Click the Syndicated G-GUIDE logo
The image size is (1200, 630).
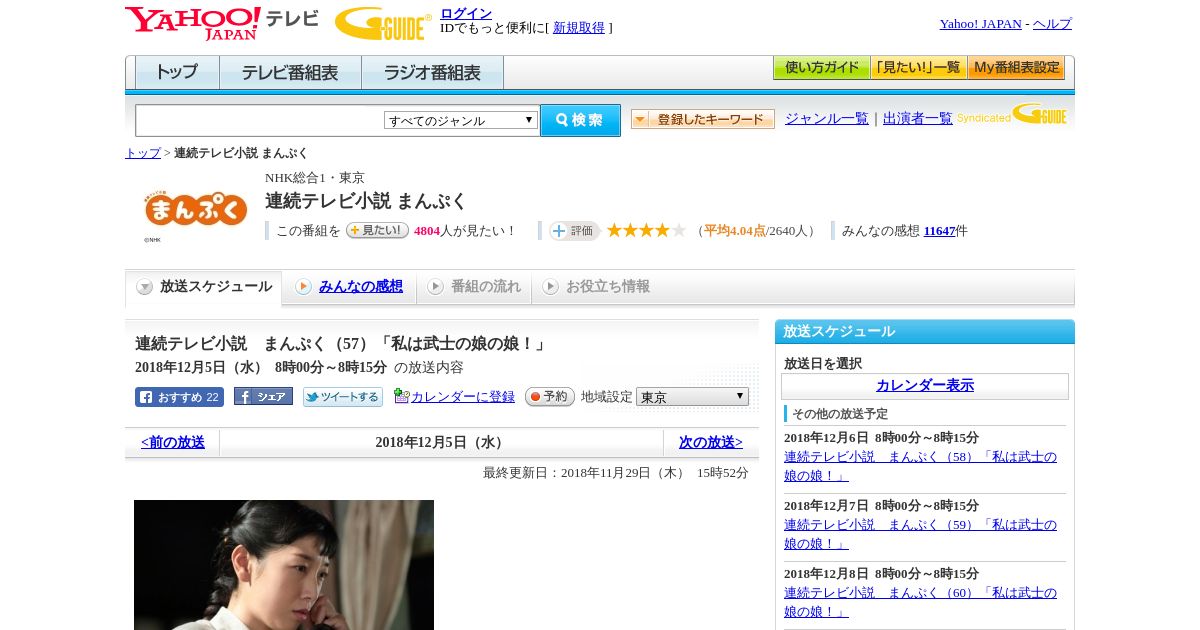click(x=1012, y=115)
